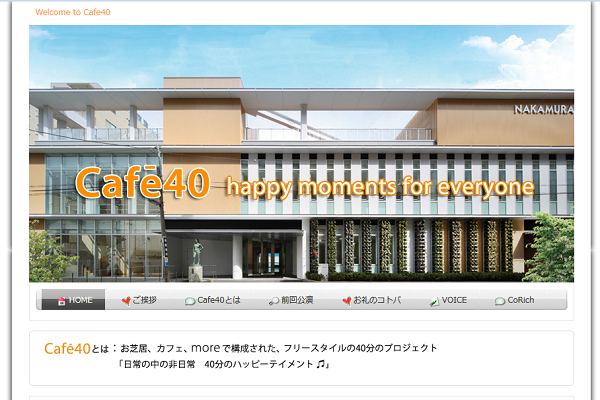
Task: Click the pencil icon beside VOICE
Action: coord(434,300)
